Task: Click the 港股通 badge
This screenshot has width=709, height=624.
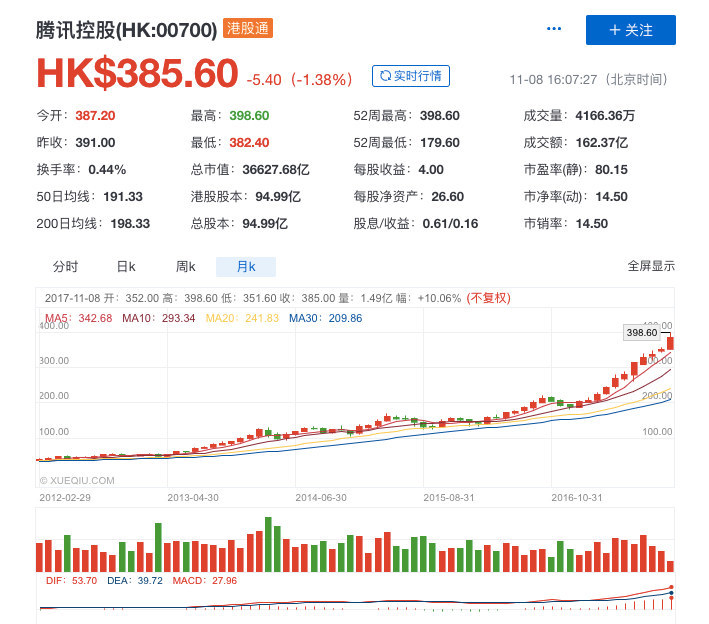Action: tap(248, 28)
